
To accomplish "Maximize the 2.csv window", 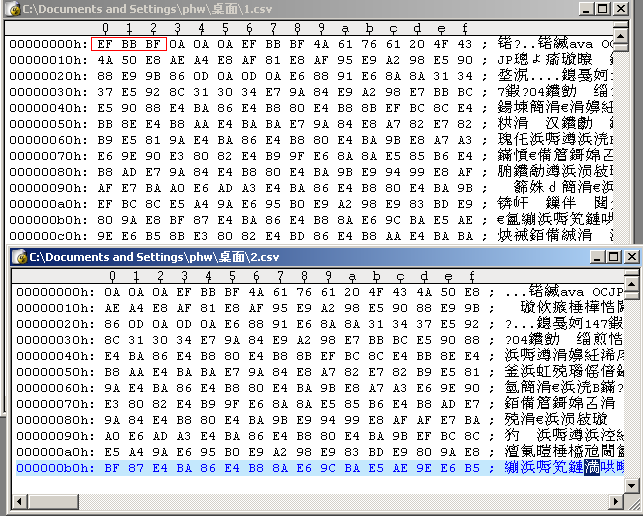I will (613, 257).
